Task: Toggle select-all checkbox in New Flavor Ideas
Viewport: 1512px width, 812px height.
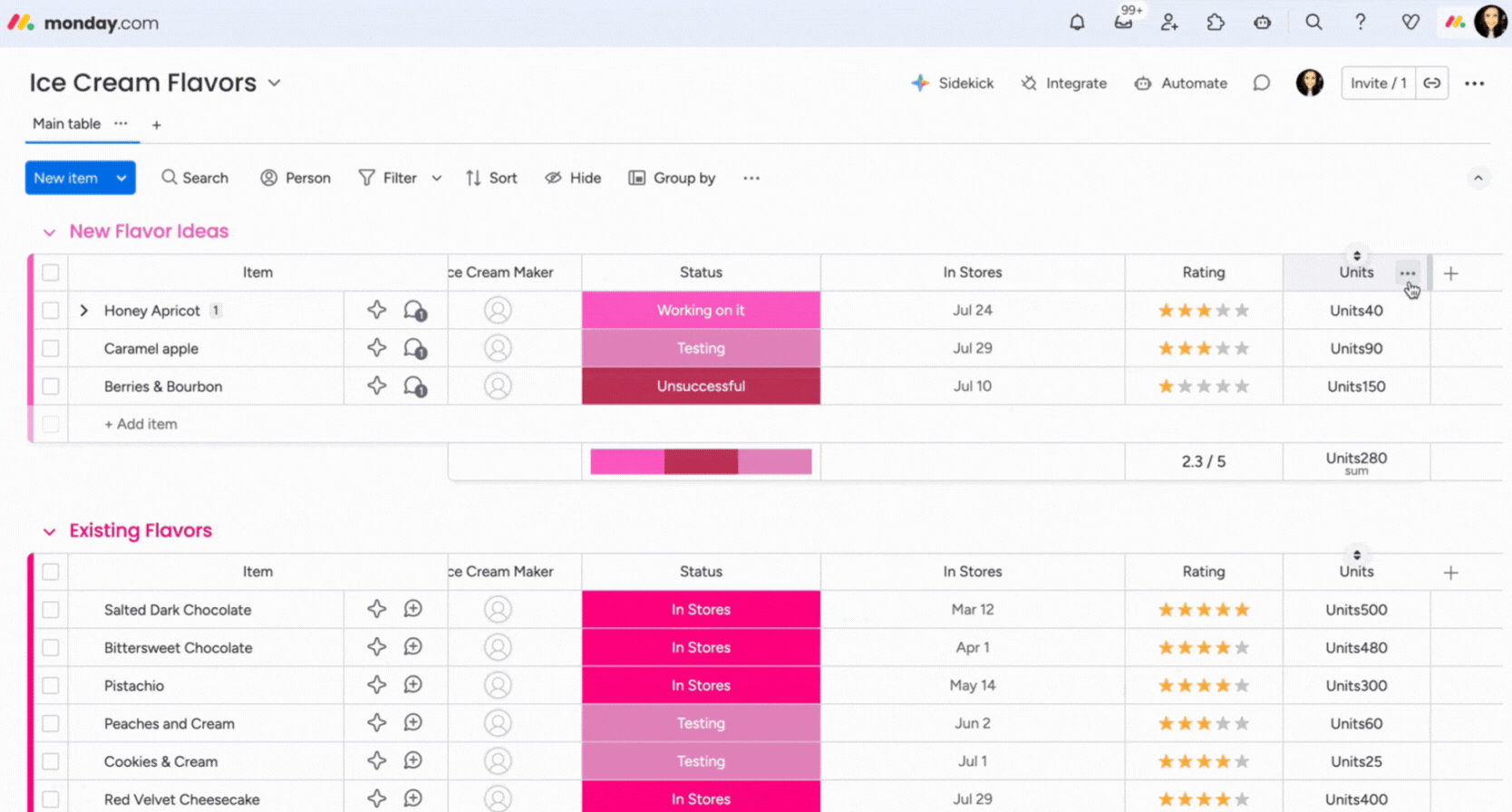Action: click(x=51, y=273)
